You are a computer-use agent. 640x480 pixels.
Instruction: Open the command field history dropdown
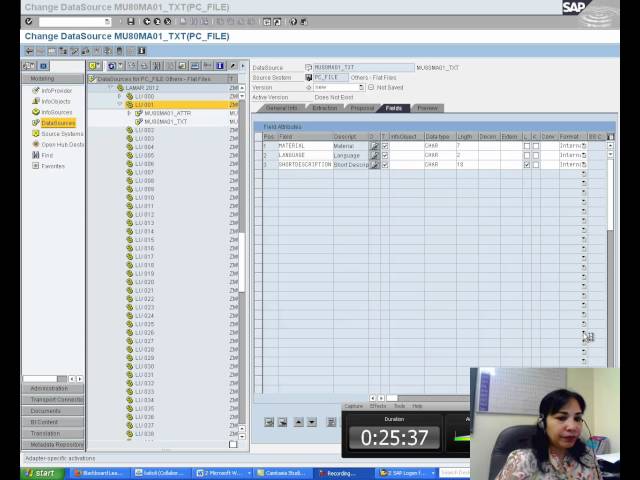point(107,21)
